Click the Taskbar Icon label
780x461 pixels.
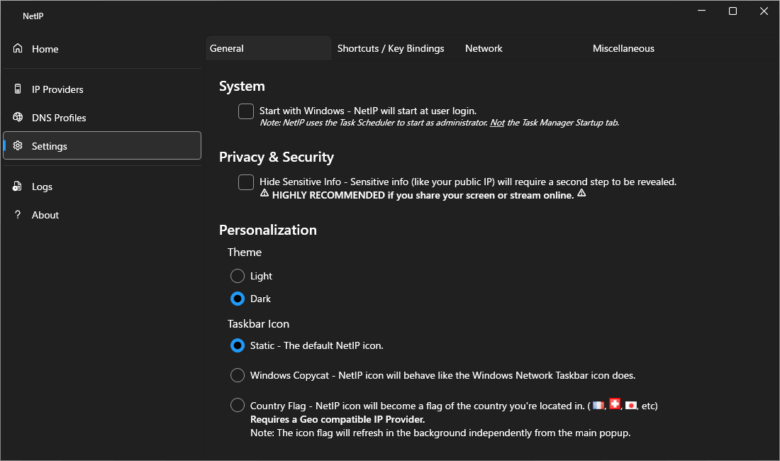tap(258, 324)
